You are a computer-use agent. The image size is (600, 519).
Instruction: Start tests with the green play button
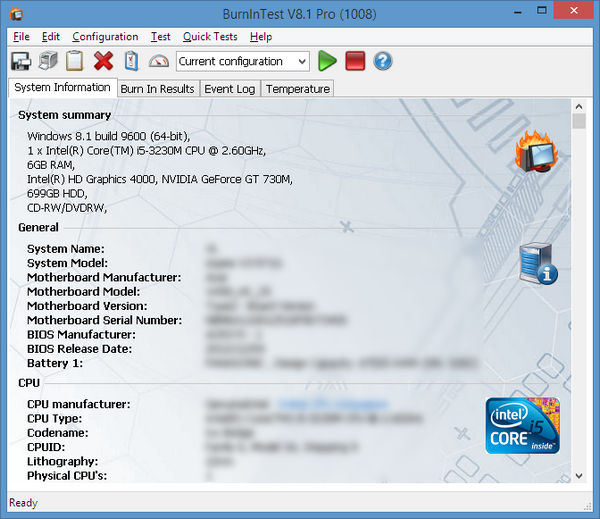click(x=327, y=61)
